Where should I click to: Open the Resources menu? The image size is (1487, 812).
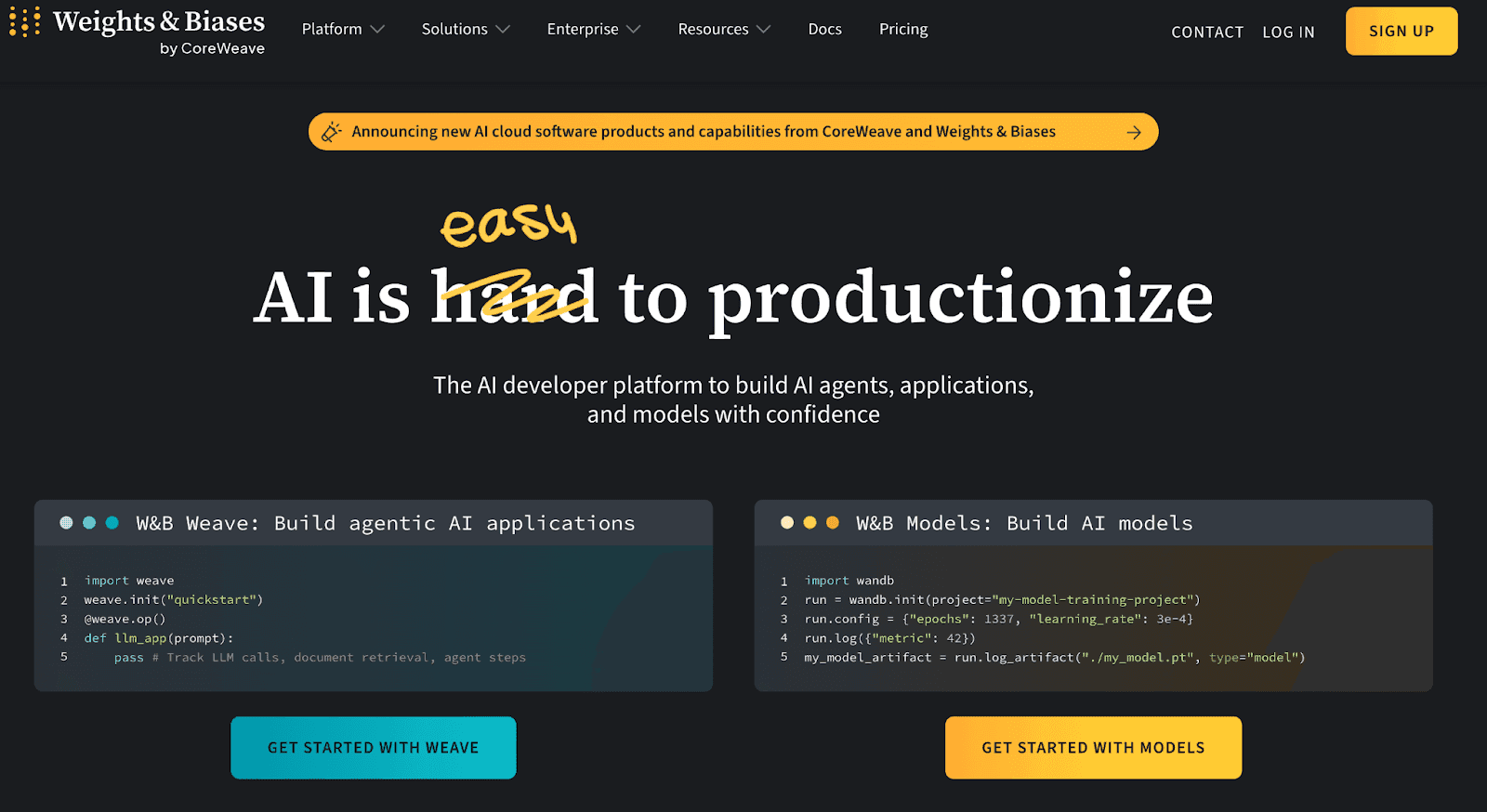coord(713,29)
